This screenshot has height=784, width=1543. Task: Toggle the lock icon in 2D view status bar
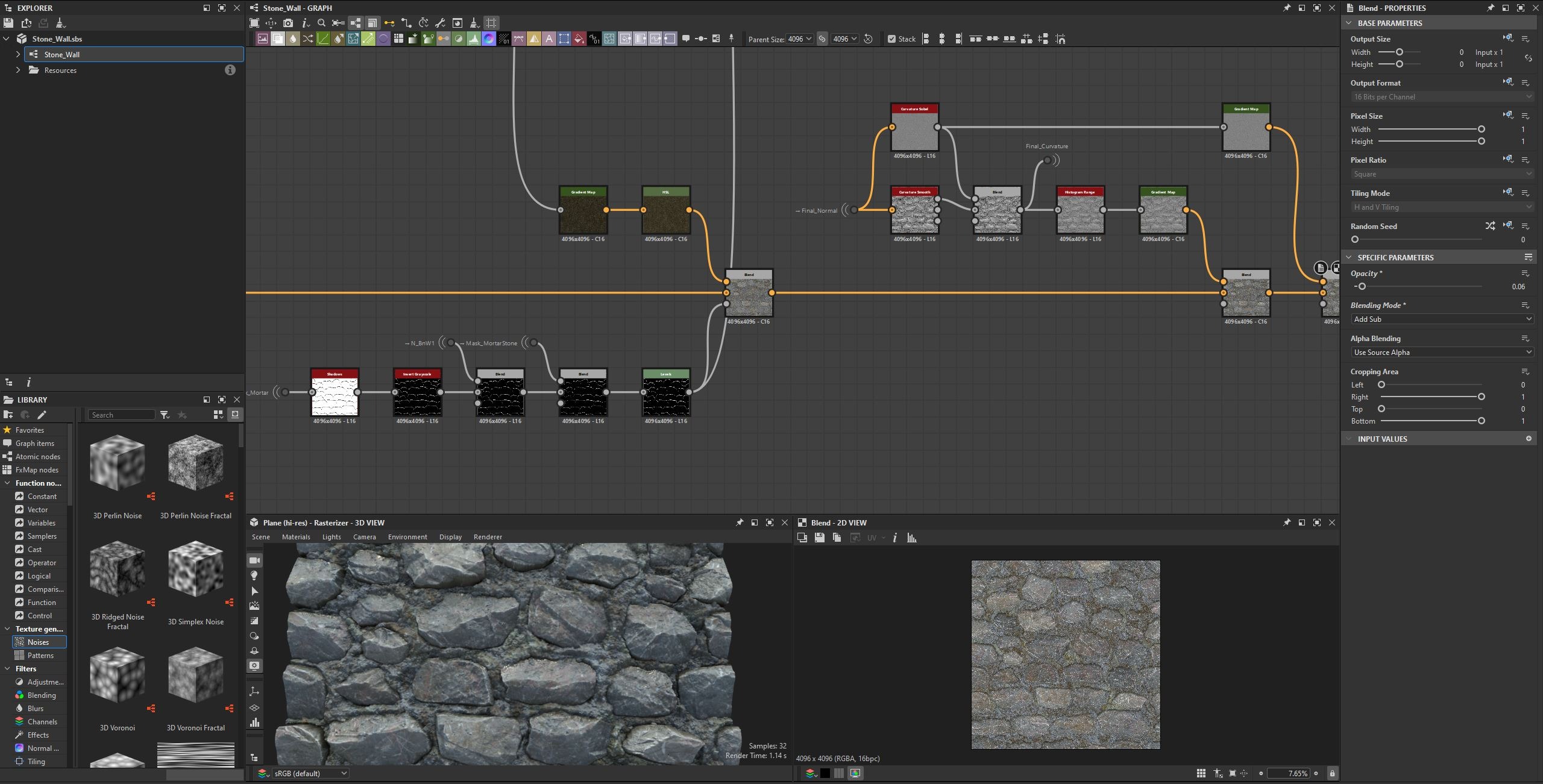(x=1332, y=773)
